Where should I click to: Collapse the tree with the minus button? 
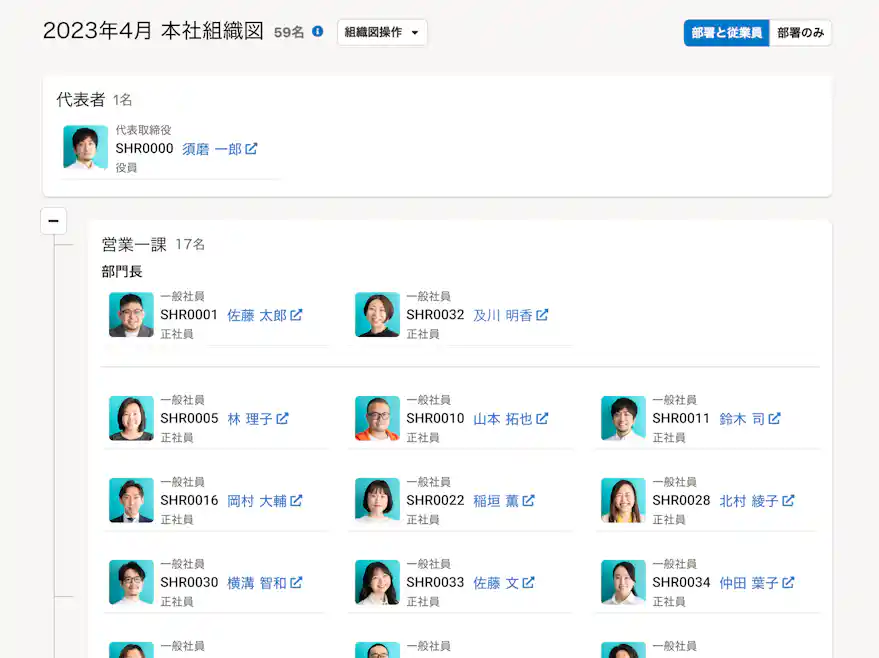click(x=54, y=221)
